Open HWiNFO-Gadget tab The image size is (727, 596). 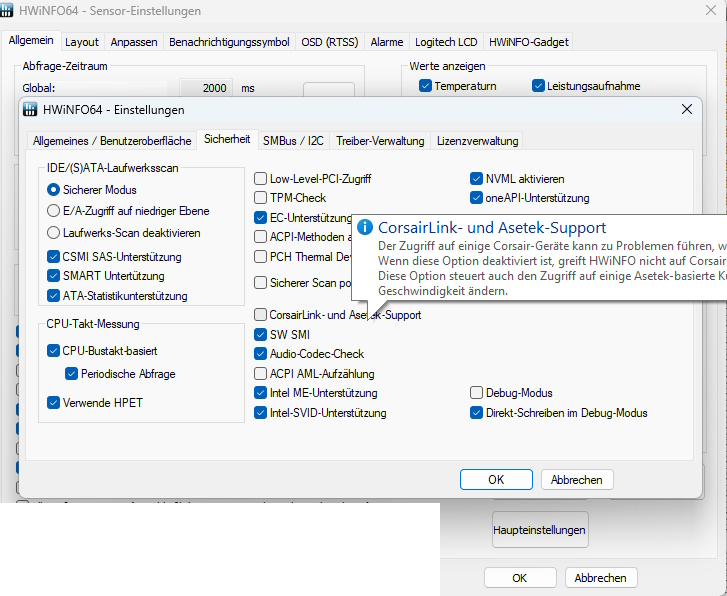(529, 42)
